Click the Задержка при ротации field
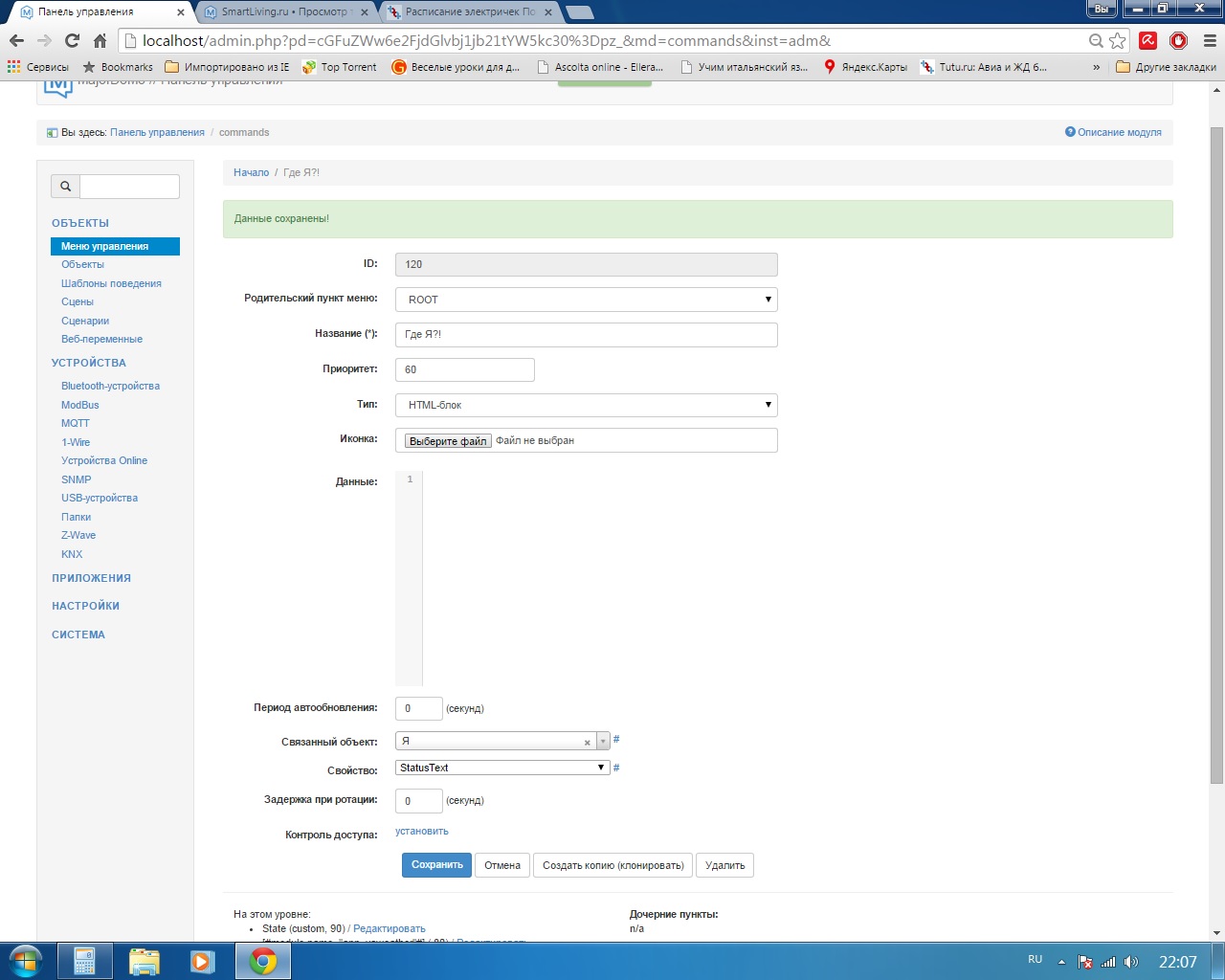Image resolution: width=1225 pixels, height=980 pixels. (418, 801)
